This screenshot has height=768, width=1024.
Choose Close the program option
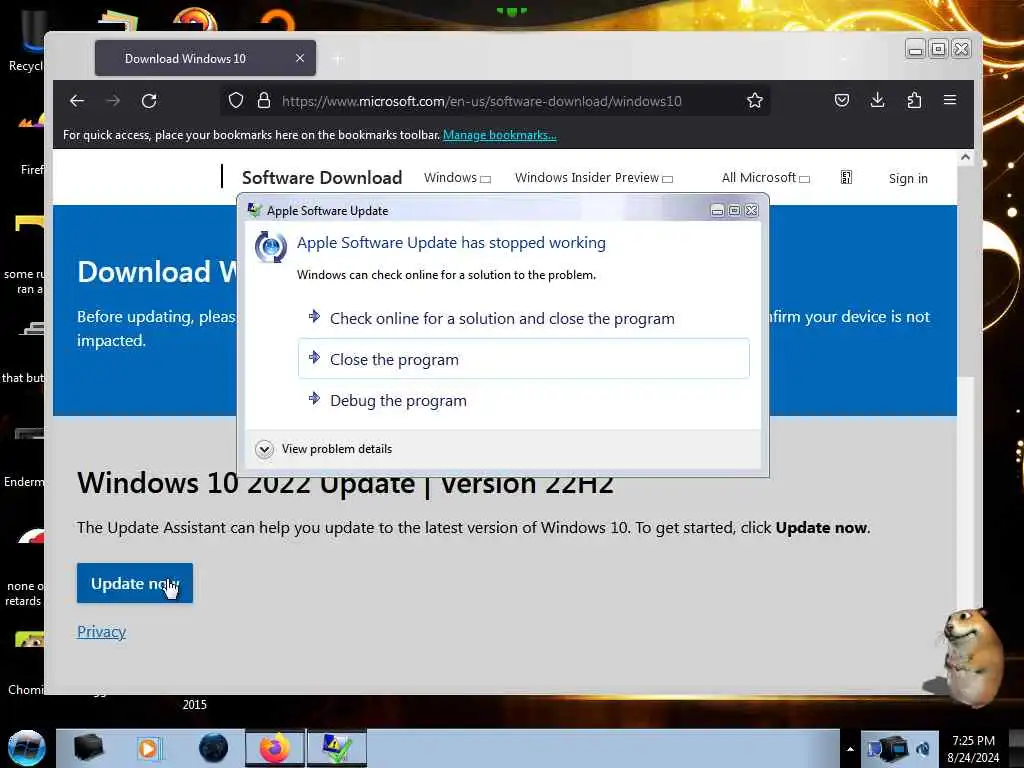click(524, 359)
